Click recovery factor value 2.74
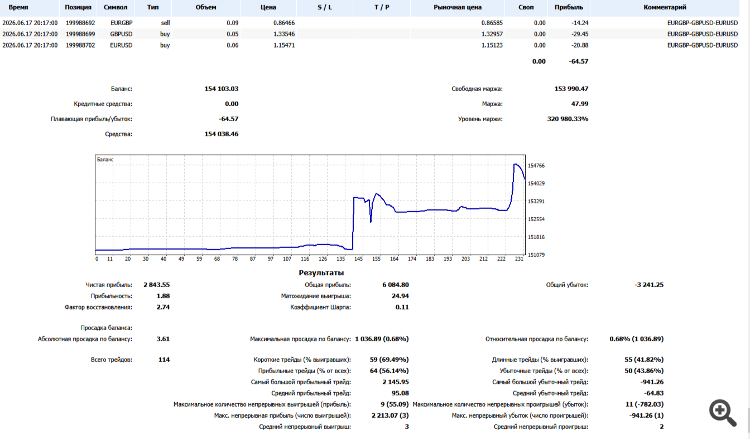This screenshot has height=439, width=750. coord(163,307)
